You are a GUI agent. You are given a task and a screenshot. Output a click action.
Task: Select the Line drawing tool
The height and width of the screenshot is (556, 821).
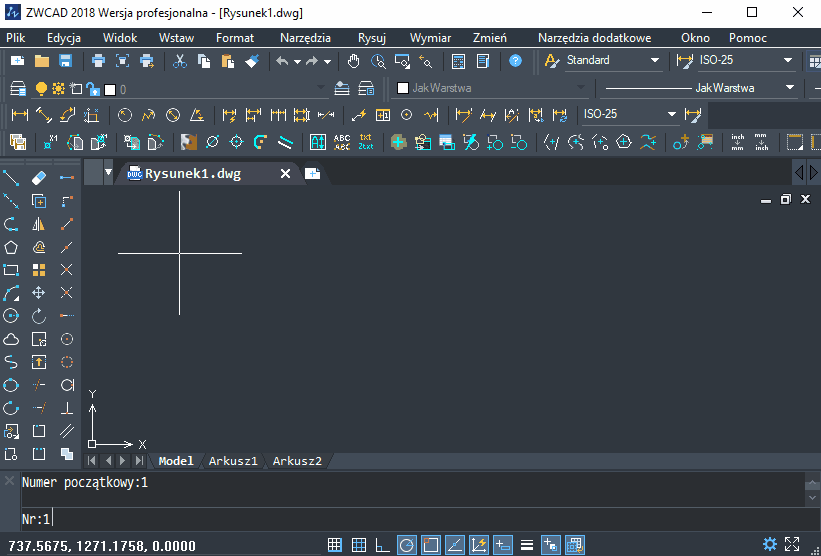tap(12, 178)
